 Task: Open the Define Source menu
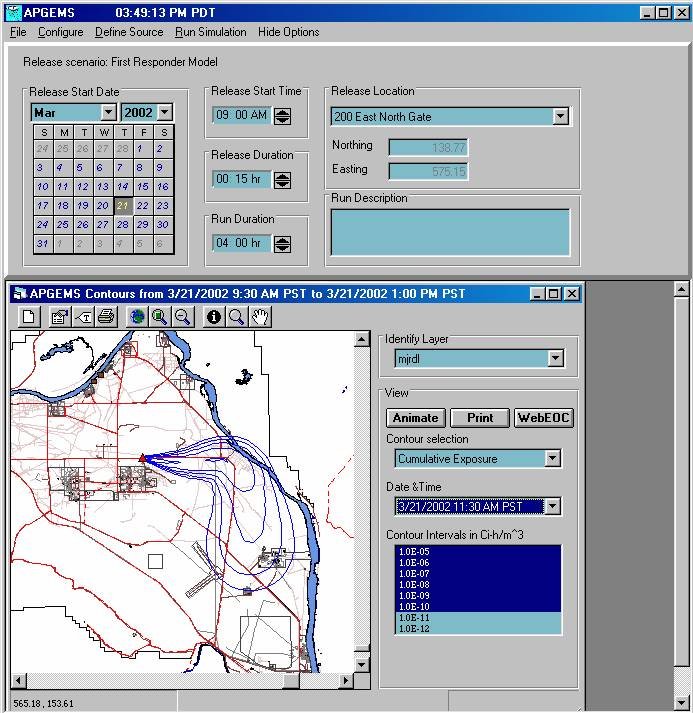pos(129,32)
